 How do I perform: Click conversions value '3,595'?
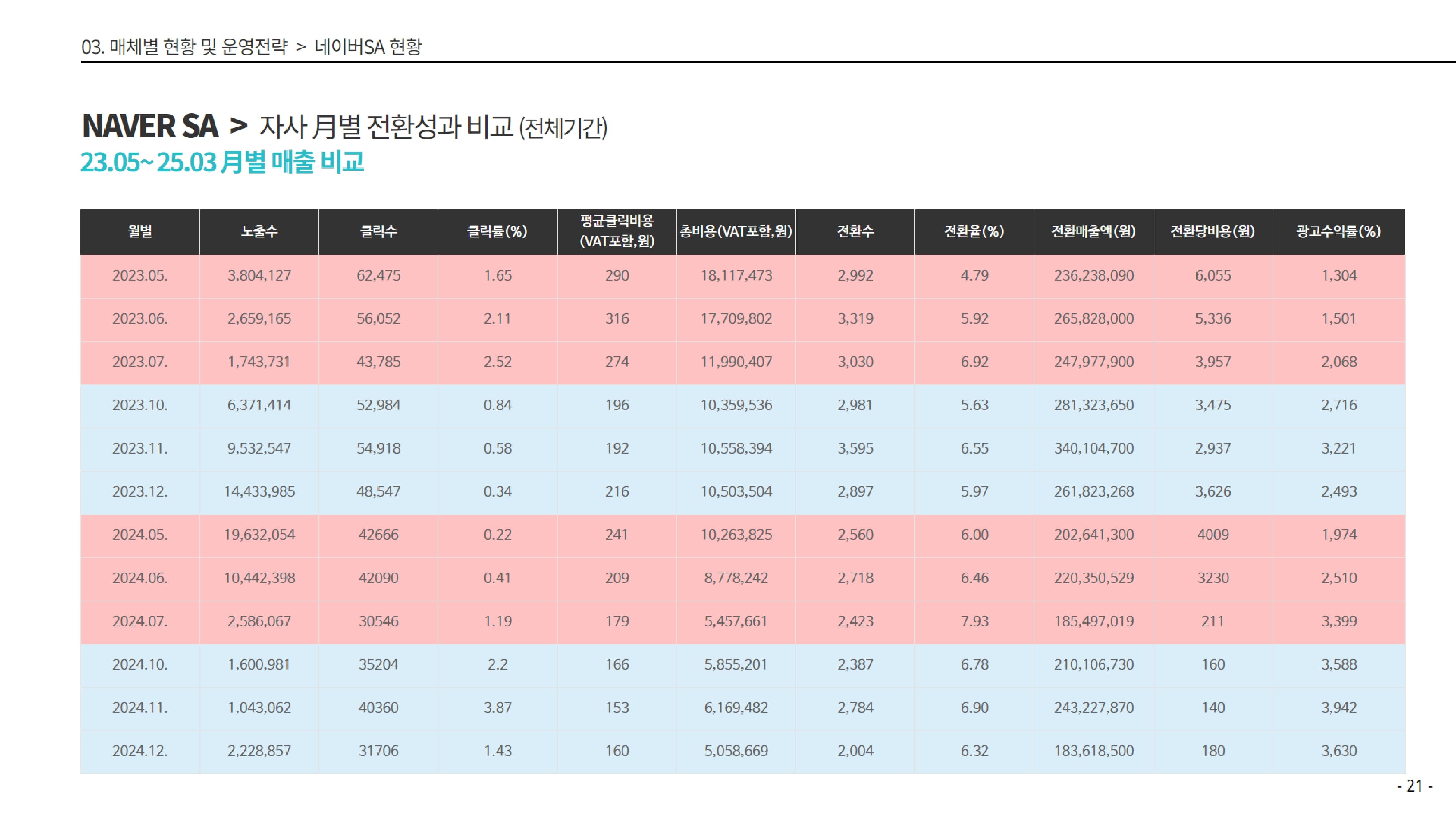[855, 449]
